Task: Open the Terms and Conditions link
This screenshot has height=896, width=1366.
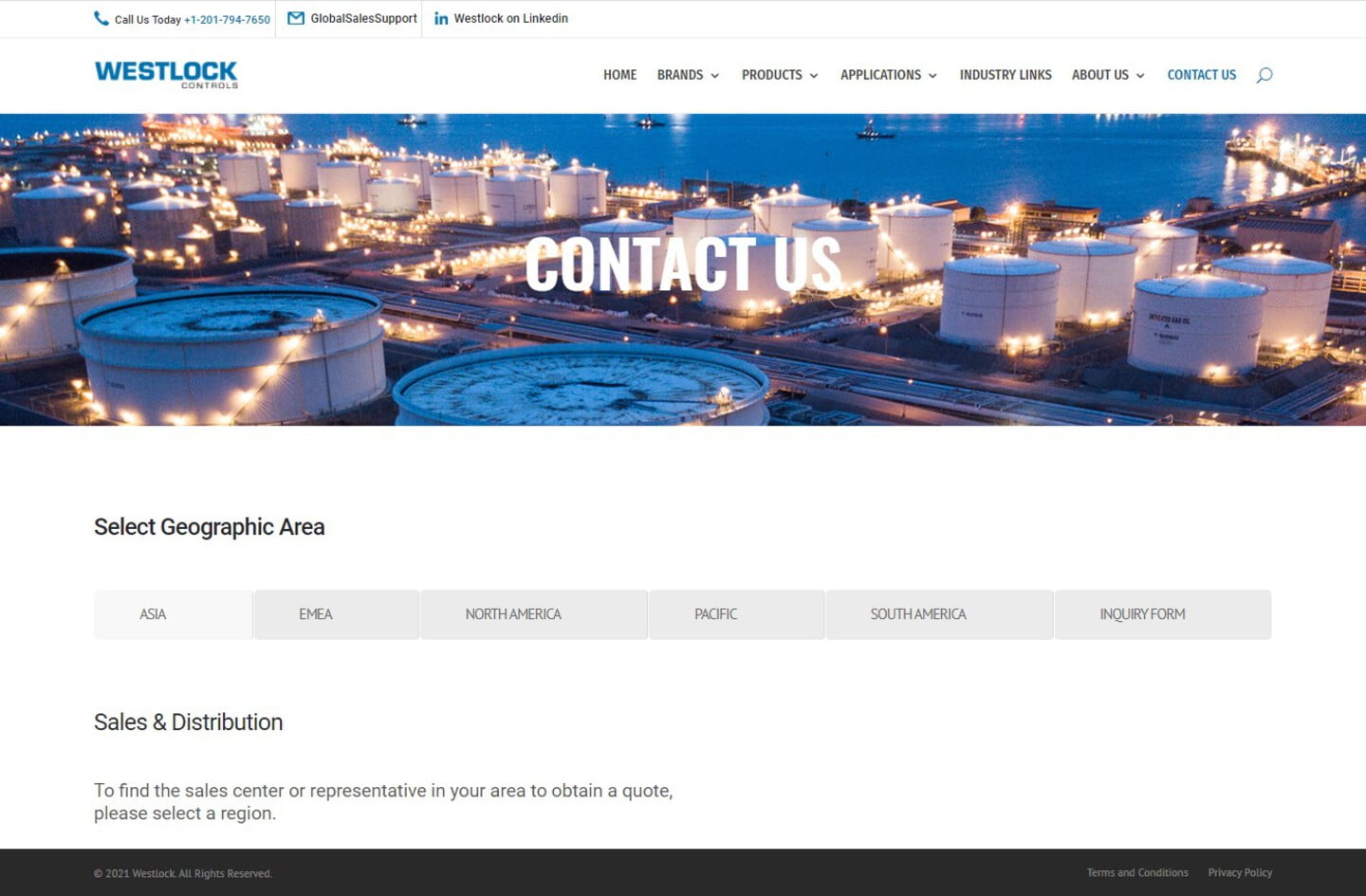Action: [1136, 872]
